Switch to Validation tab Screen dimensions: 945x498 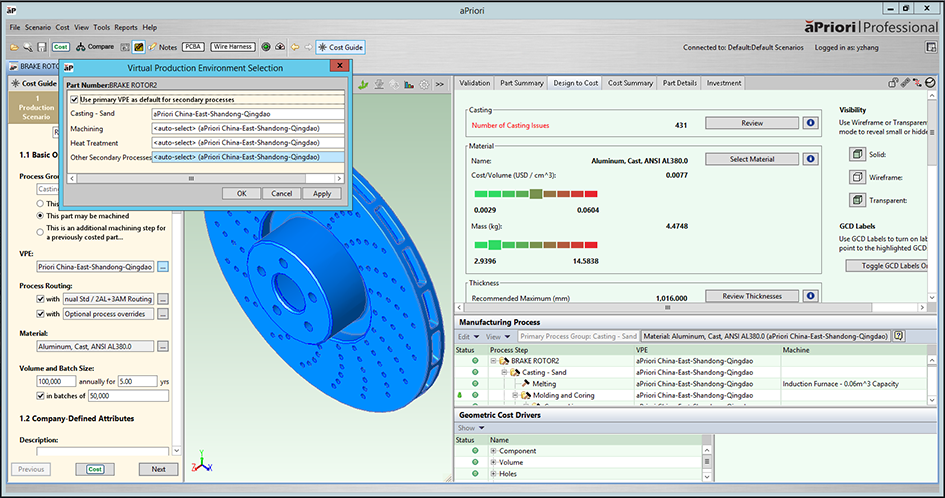(474, 83)
